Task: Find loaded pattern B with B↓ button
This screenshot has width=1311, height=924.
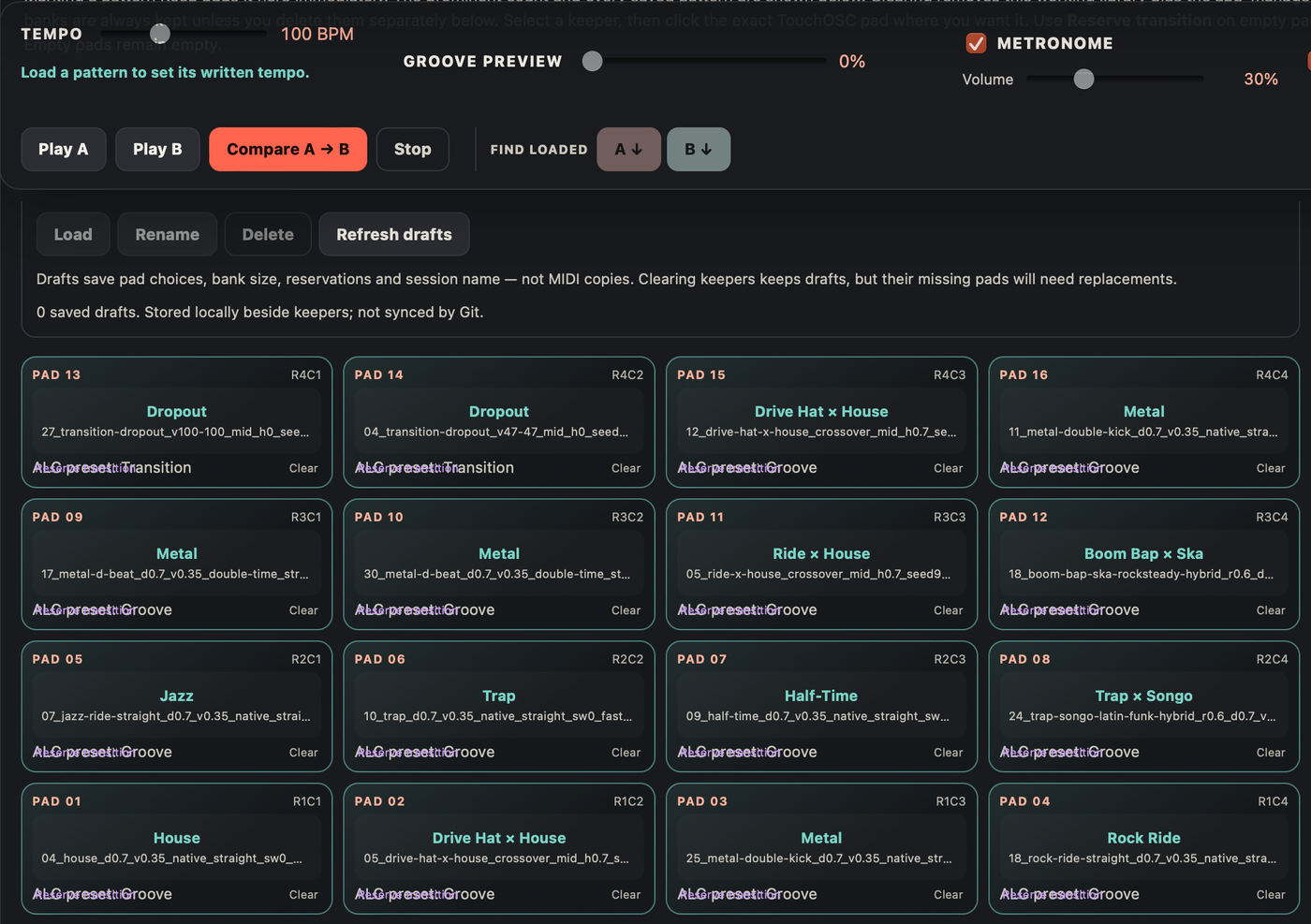Action: (x=699, y=149)
